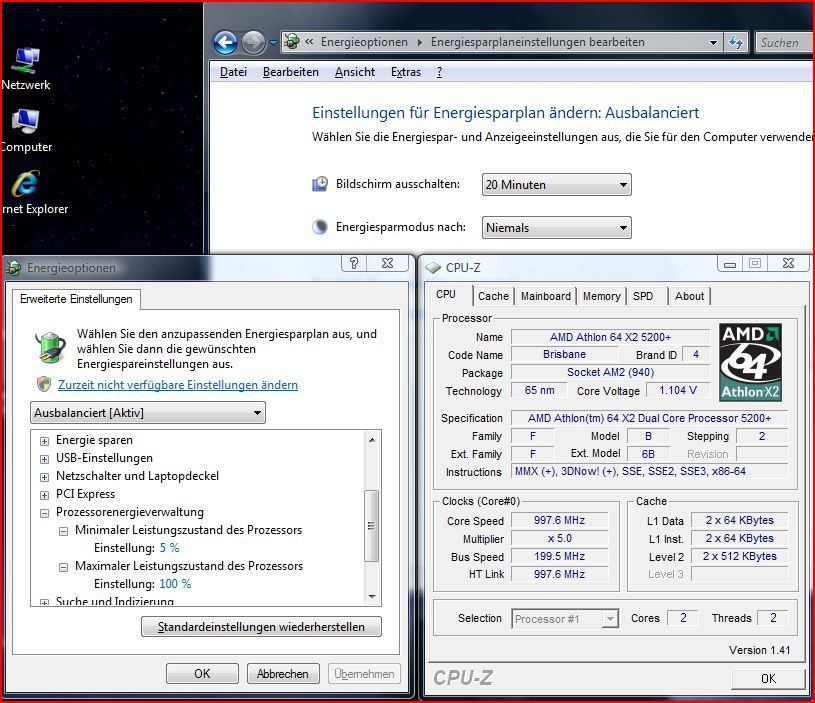Open the Ausbalanciert [Aktiv] plan dropdown
This screenshot has height=703, width=815.
(x=148, y=413)
